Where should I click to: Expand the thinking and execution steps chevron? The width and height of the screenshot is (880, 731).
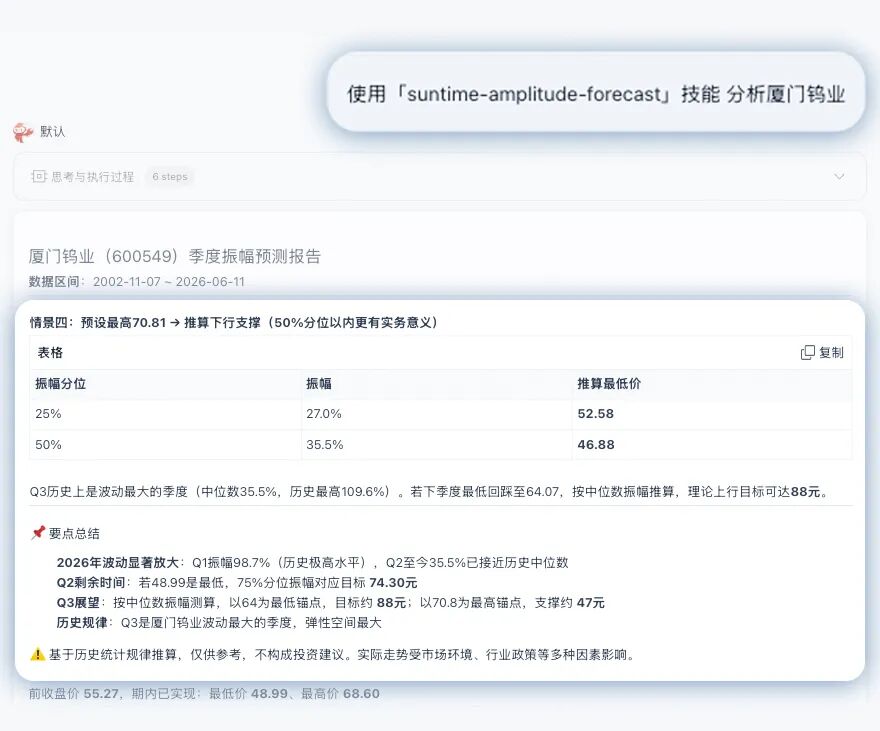point(839,176)
